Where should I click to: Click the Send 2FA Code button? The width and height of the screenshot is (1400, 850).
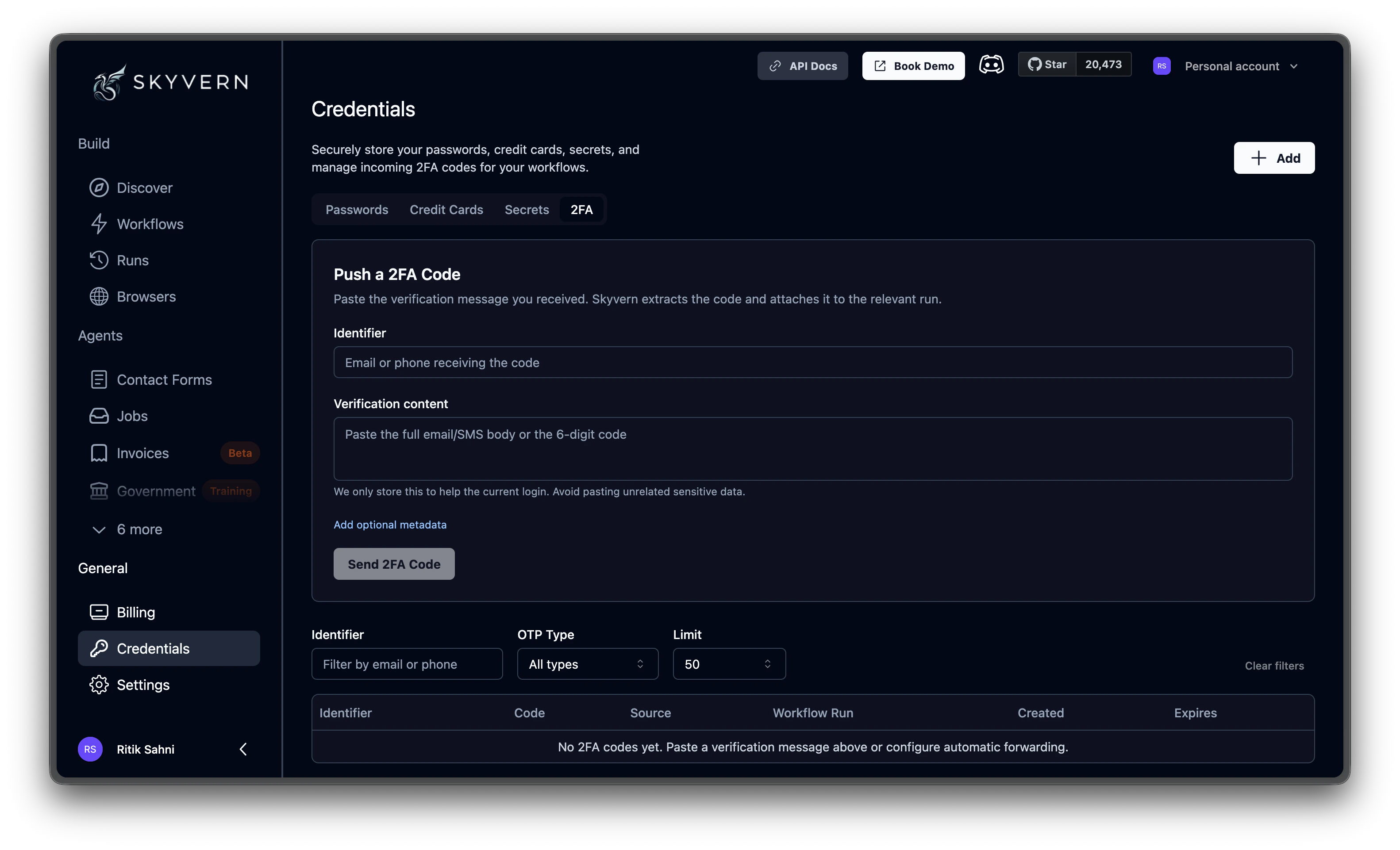coord(394,564)
